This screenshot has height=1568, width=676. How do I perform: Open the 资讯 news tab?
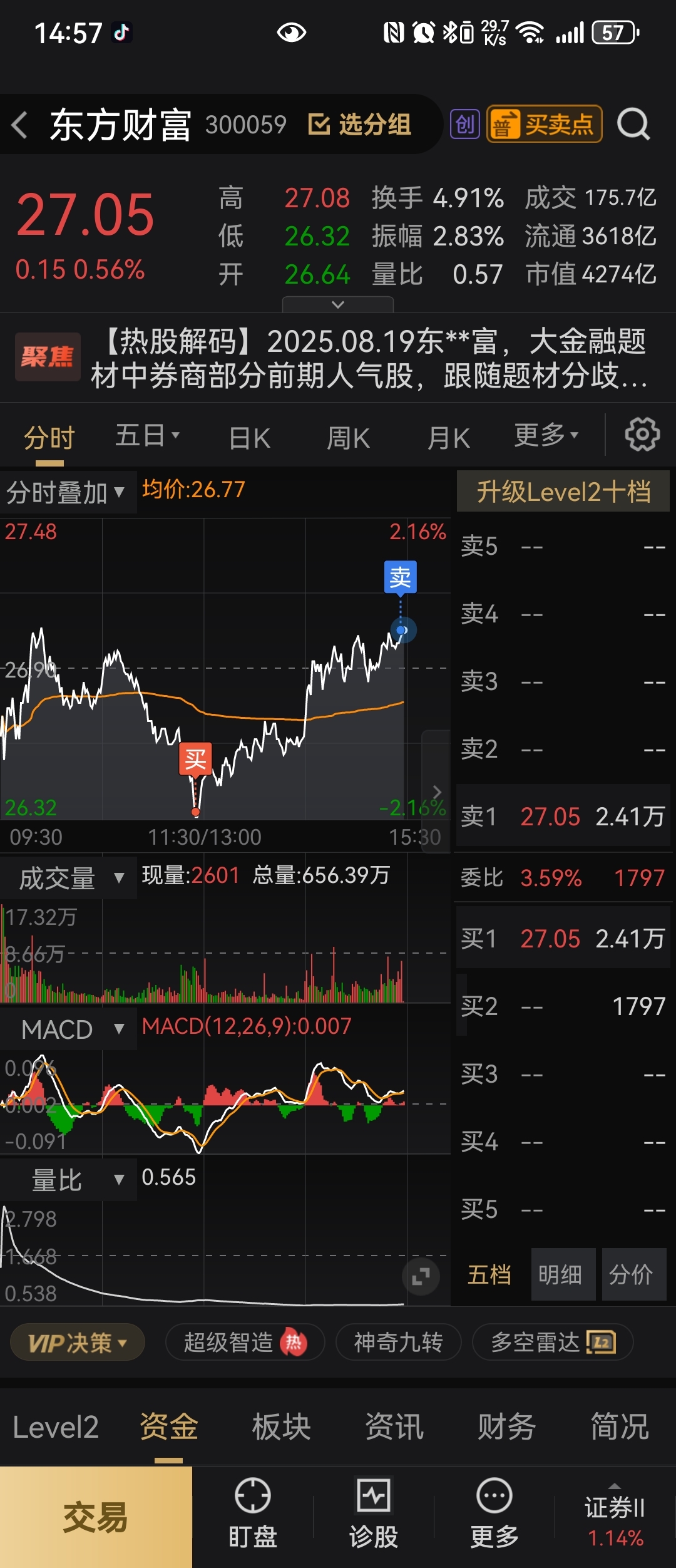point(394,1428)
